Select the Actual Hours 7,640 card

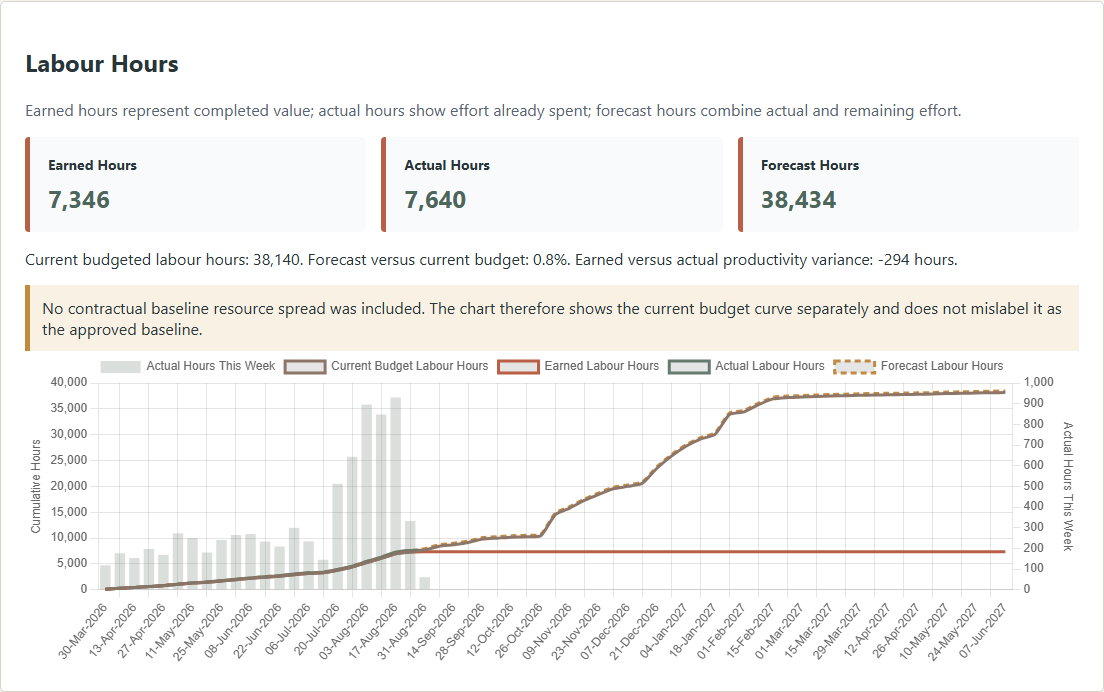click(x=552, y=184)
